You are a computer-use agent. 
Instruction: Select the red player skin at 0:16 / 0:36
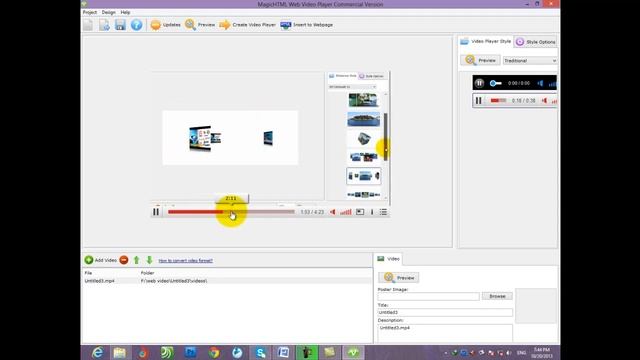click(514, 100)
